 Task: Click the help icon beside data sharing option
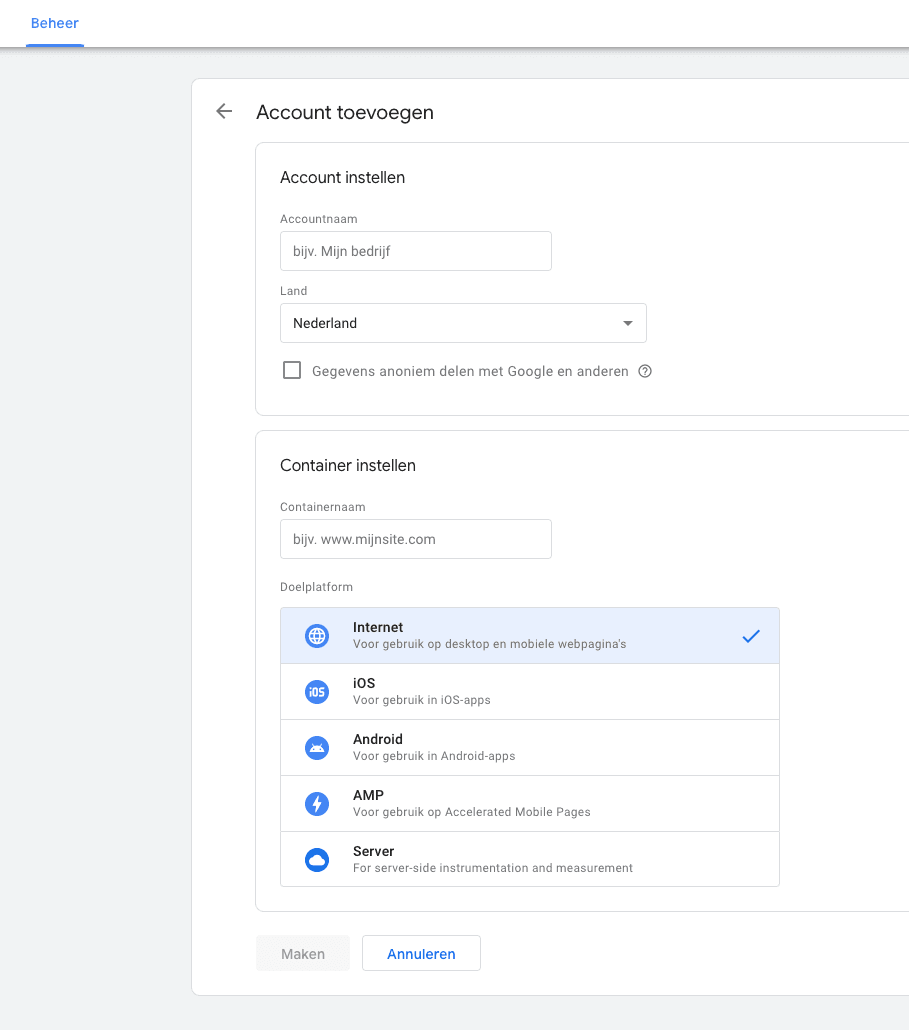(x=645, y=371)
